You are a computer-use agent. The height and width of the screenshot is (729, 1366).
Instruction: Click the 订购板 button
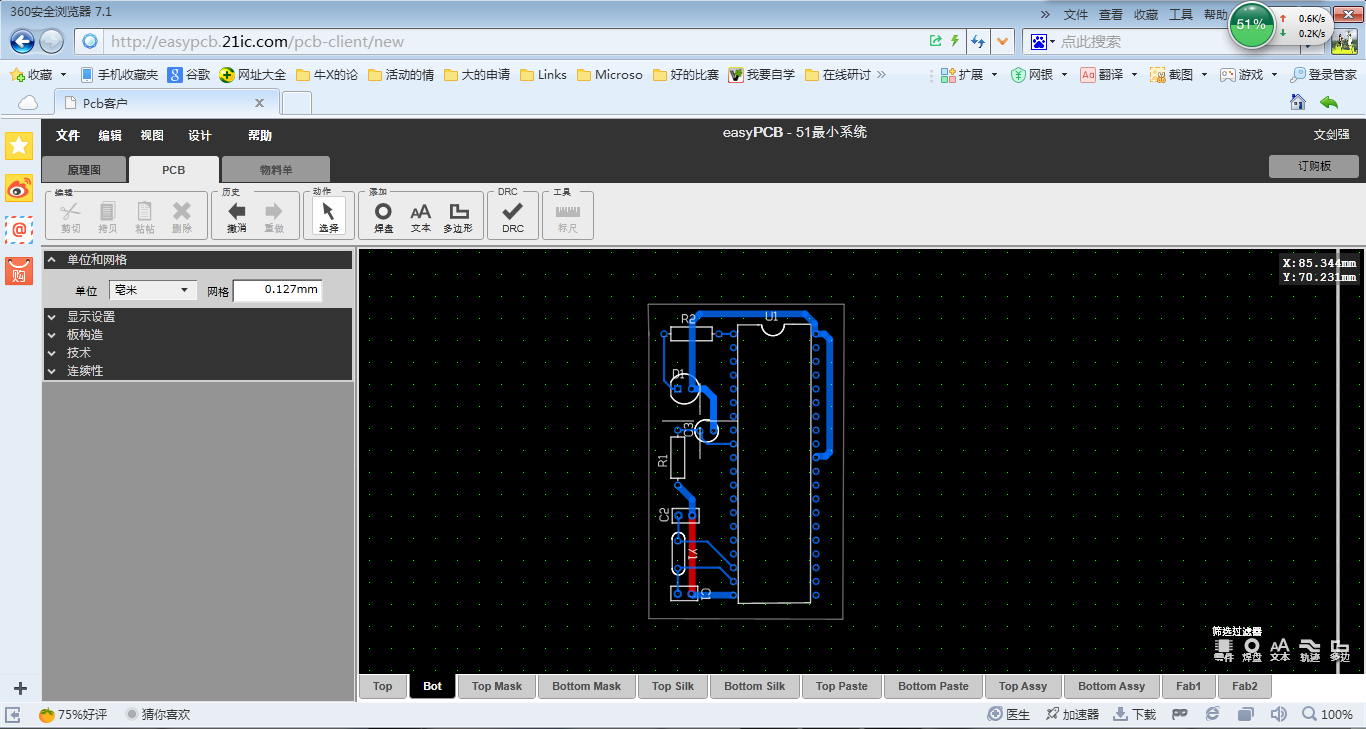[1314, 166]
